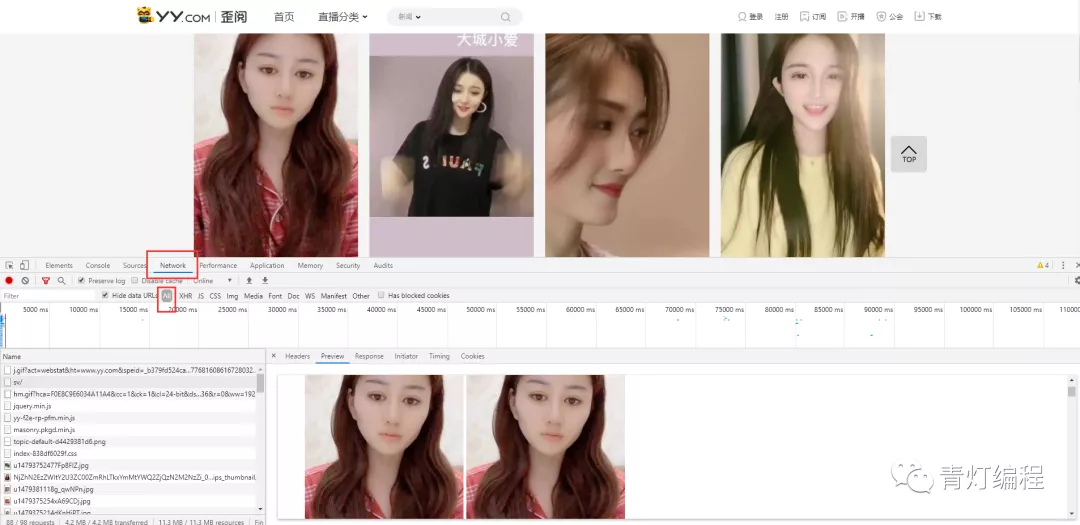Click the Export HAR download arrow
1080x525 pixels.
click(264, 280)
